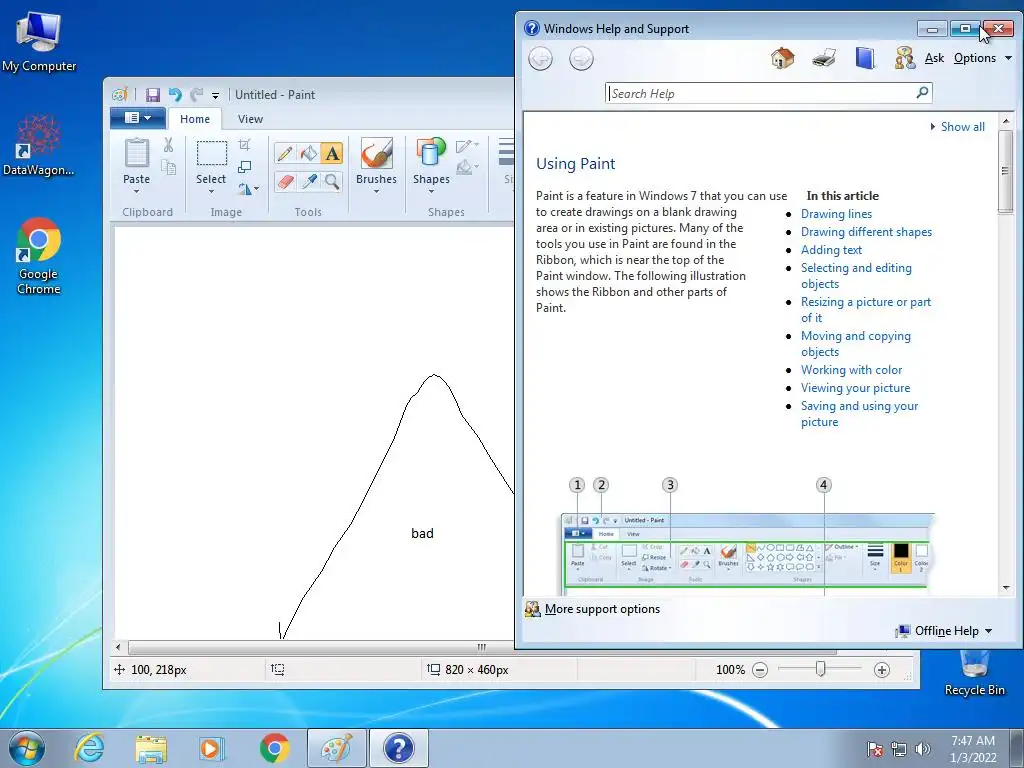Click the zoom out minus button
The height and width of the screenshot is (768, 1024).
(x=760, y=669)
